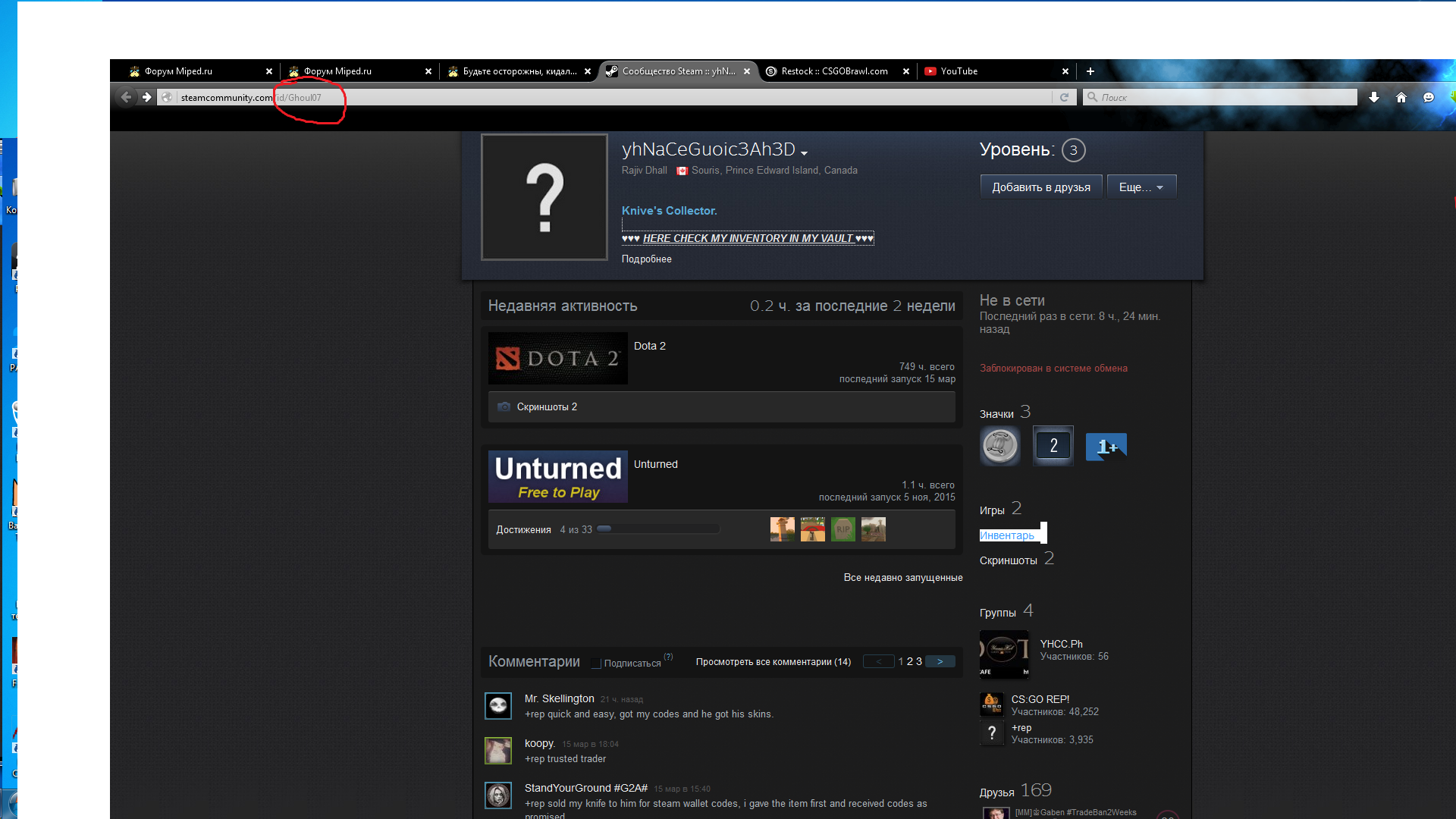Close the Restock :: CSGOBrawl.com tab
The width and height of the screenshot is (1456, 819).
(906, 71)
